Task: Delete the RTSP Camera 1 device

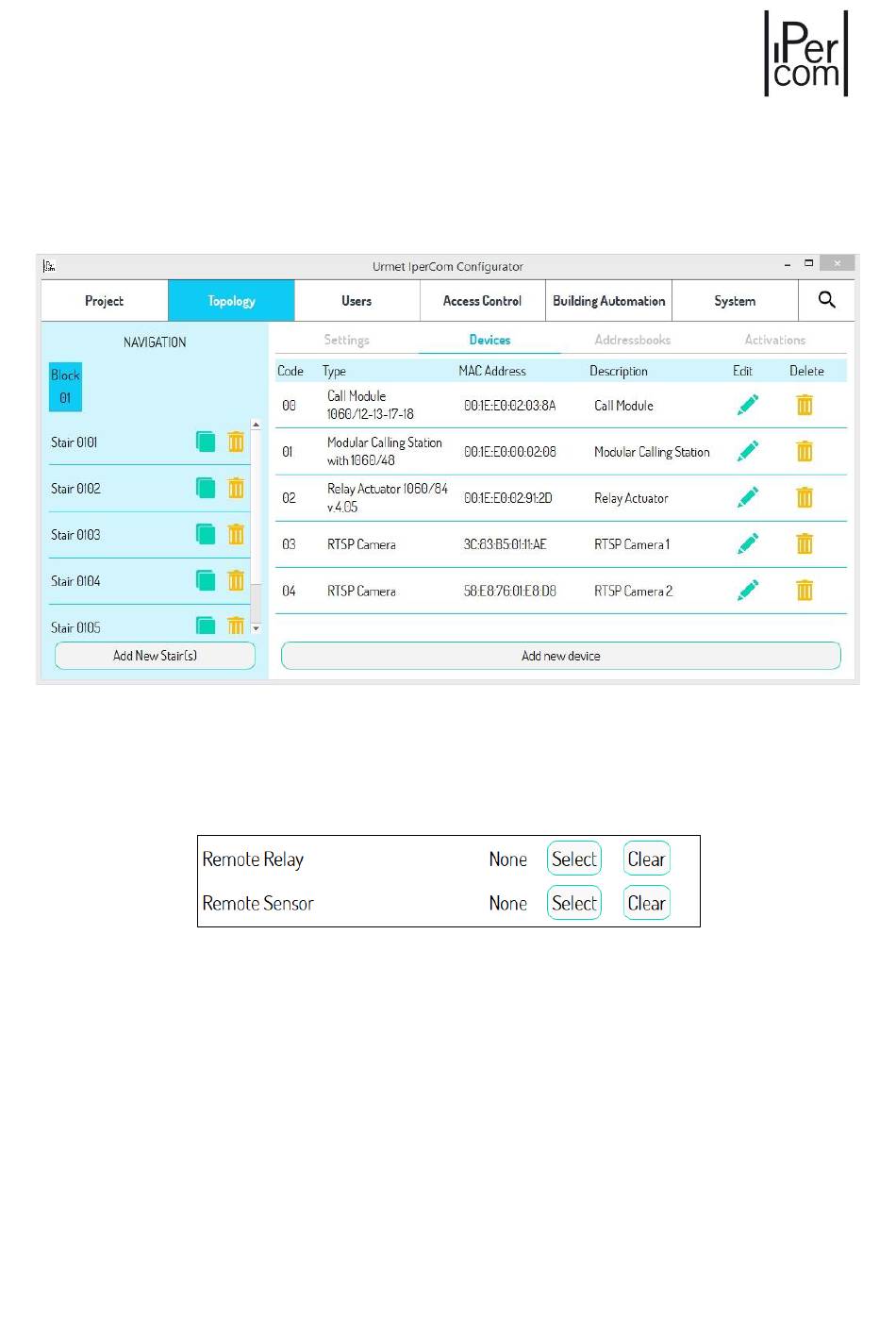Action: pos(805,543)
